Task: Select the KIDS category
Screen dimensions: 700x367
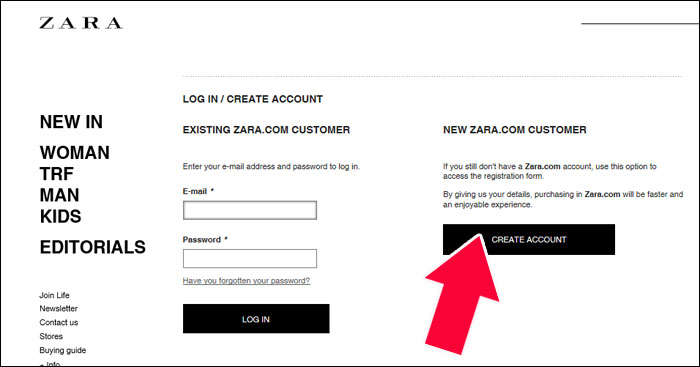Action: pos(60,217)
